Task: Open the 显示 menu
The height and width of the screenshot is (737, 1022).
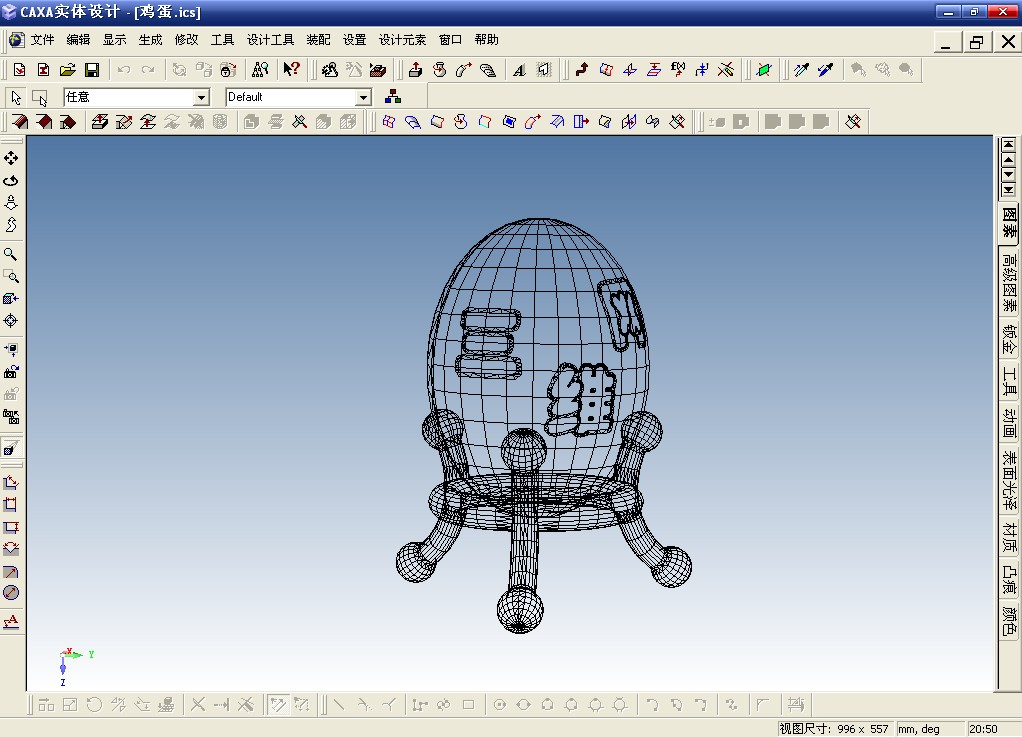Action: [114, 40]
